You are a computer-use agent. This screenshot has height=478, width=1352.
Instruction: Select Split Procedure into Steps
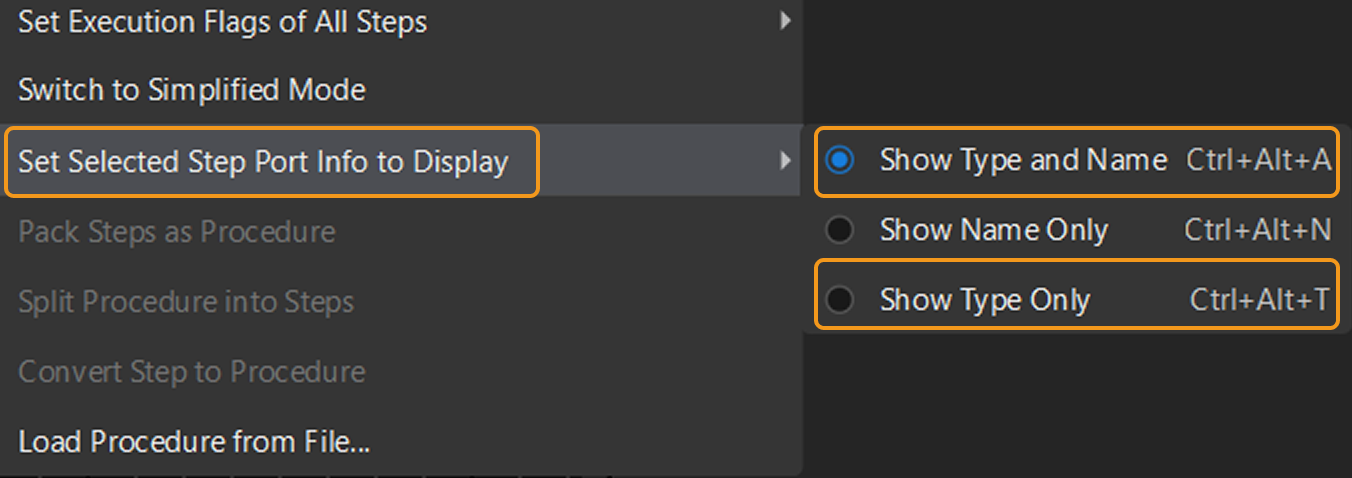click(186, 302)
